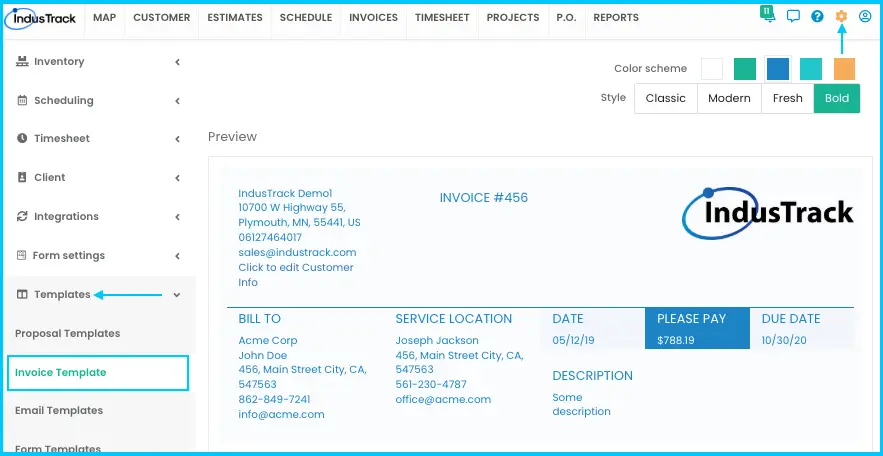This screenshot has height=456, width=883.
Task: Select the Modern style
Action: click(729, 99)
